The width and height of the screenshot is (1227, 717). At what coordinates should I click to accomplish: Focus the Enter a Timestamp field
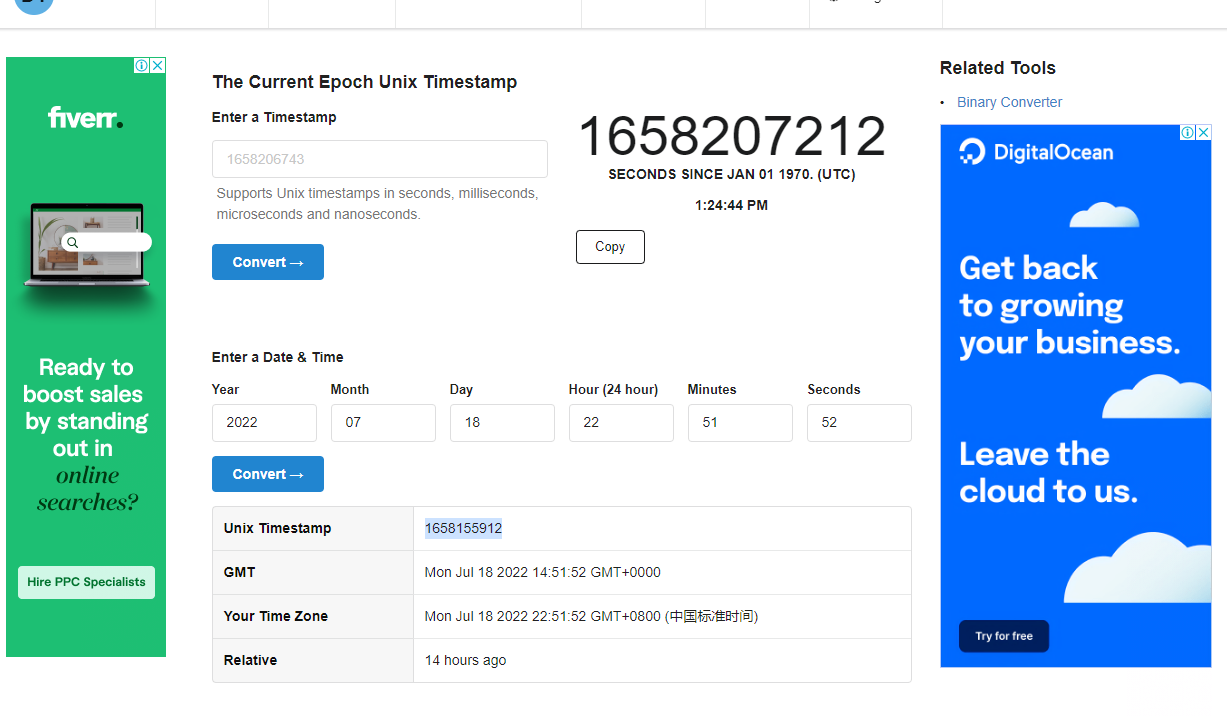(x=380, y=159)
